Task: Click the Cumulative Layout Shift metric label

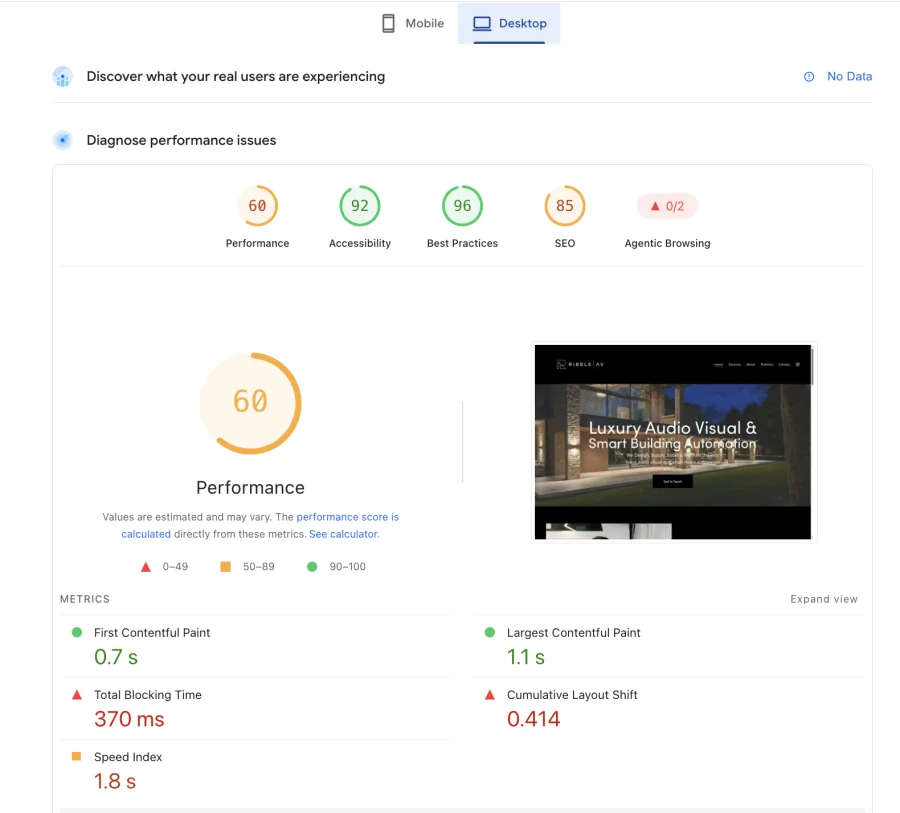Action: [572, 695]
